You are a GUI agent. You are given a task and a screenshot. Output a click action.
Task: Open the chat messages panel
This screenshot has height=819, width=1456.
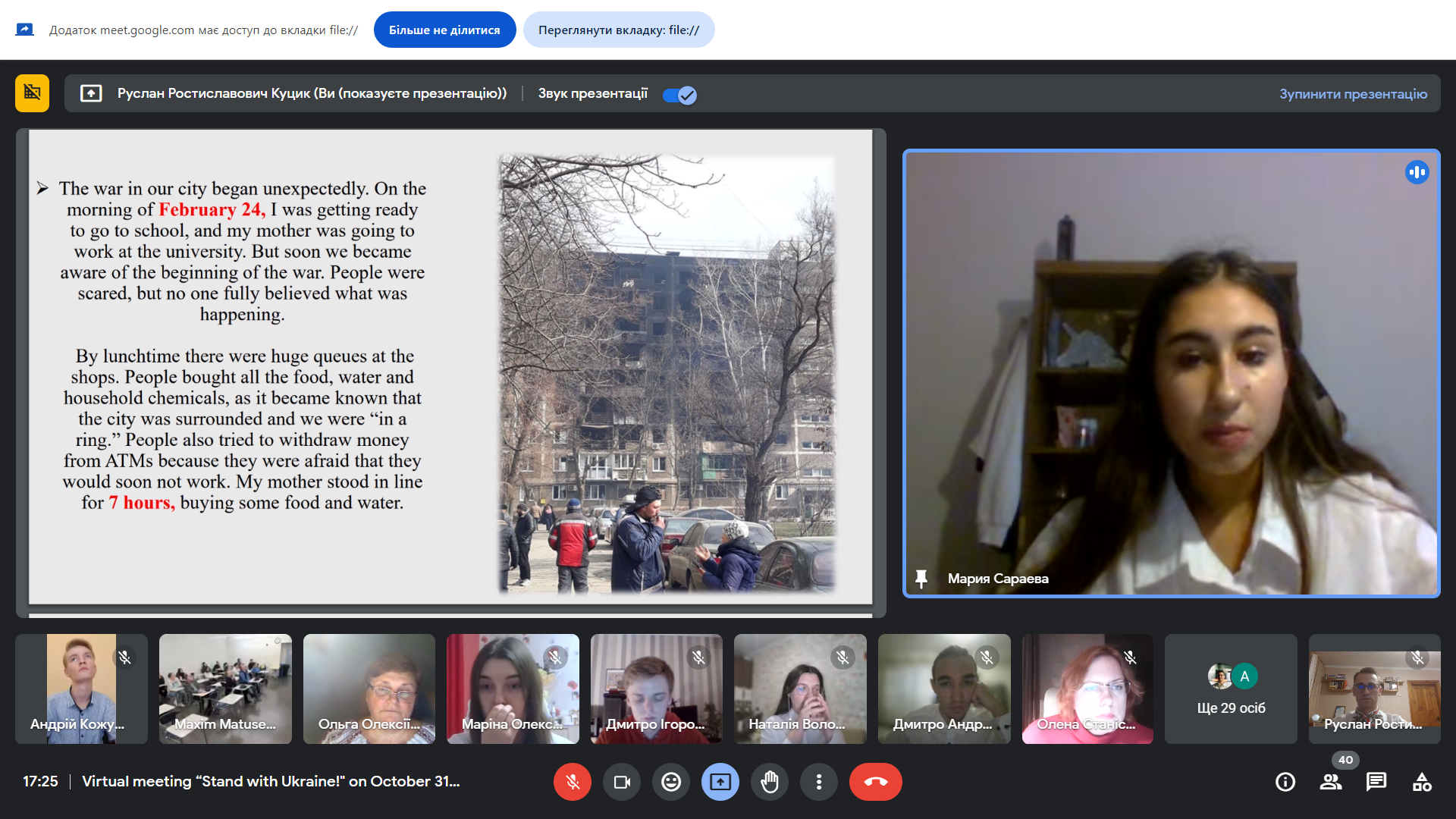point(1376,782)
